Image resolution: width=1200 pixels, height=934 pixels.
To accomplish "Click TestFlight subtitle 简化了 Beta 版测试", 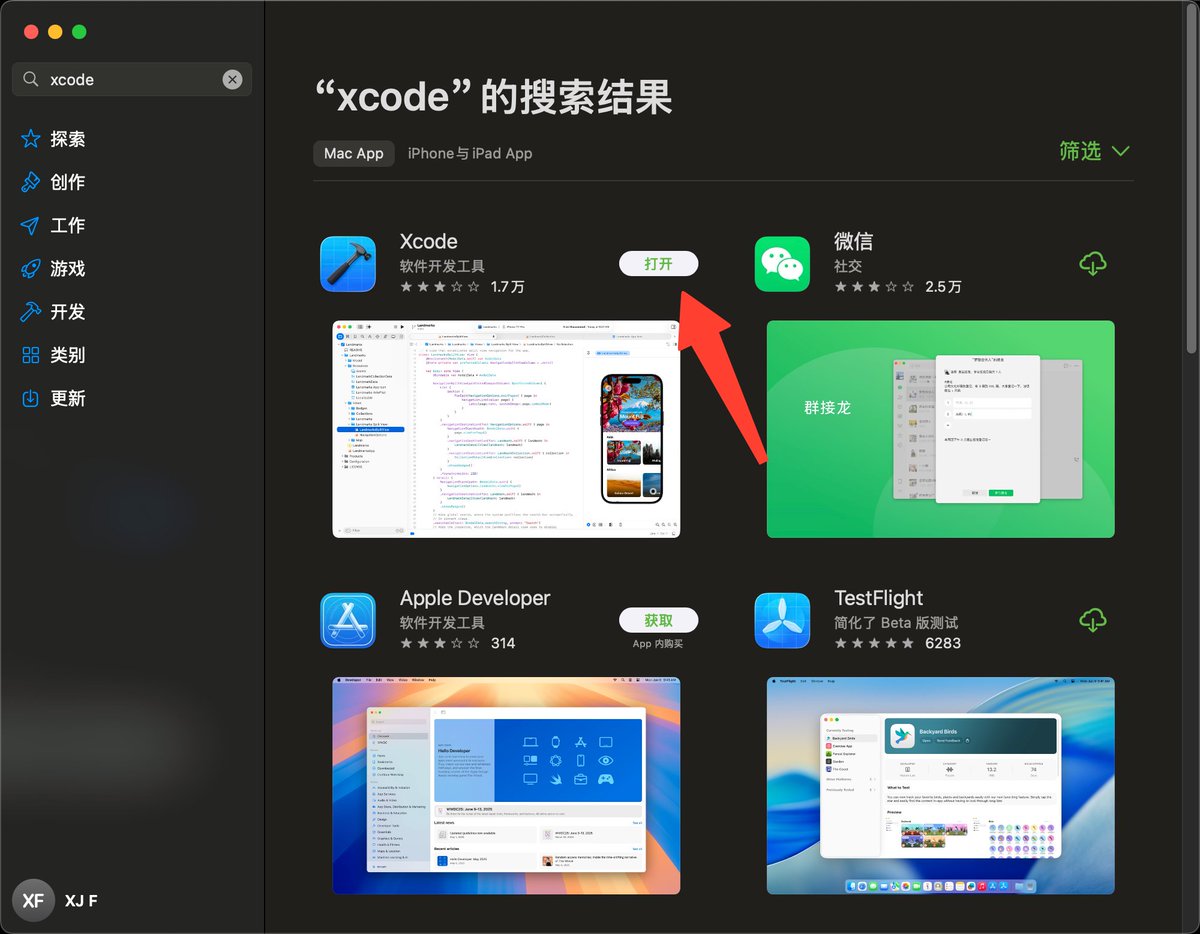I will [x=896, y=623].
